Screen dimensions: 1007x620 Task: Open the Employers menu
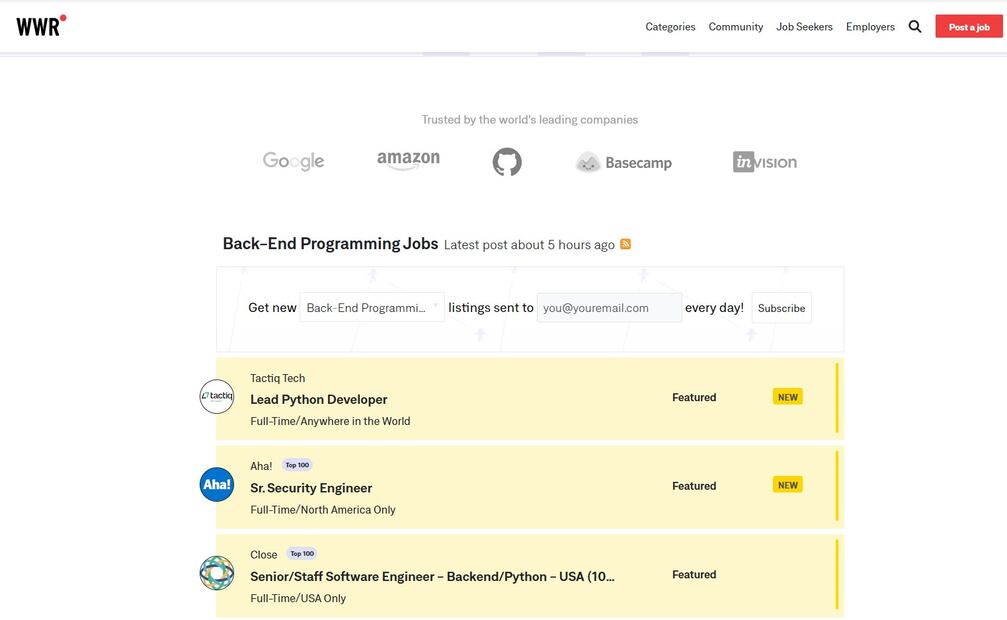[870, 27]
